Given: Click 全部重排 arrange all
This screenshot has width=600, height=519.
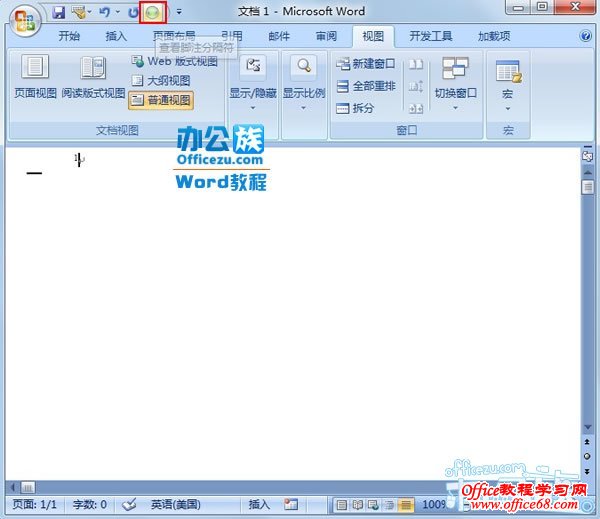Looking at the screenshot, I should coord(365,86).
